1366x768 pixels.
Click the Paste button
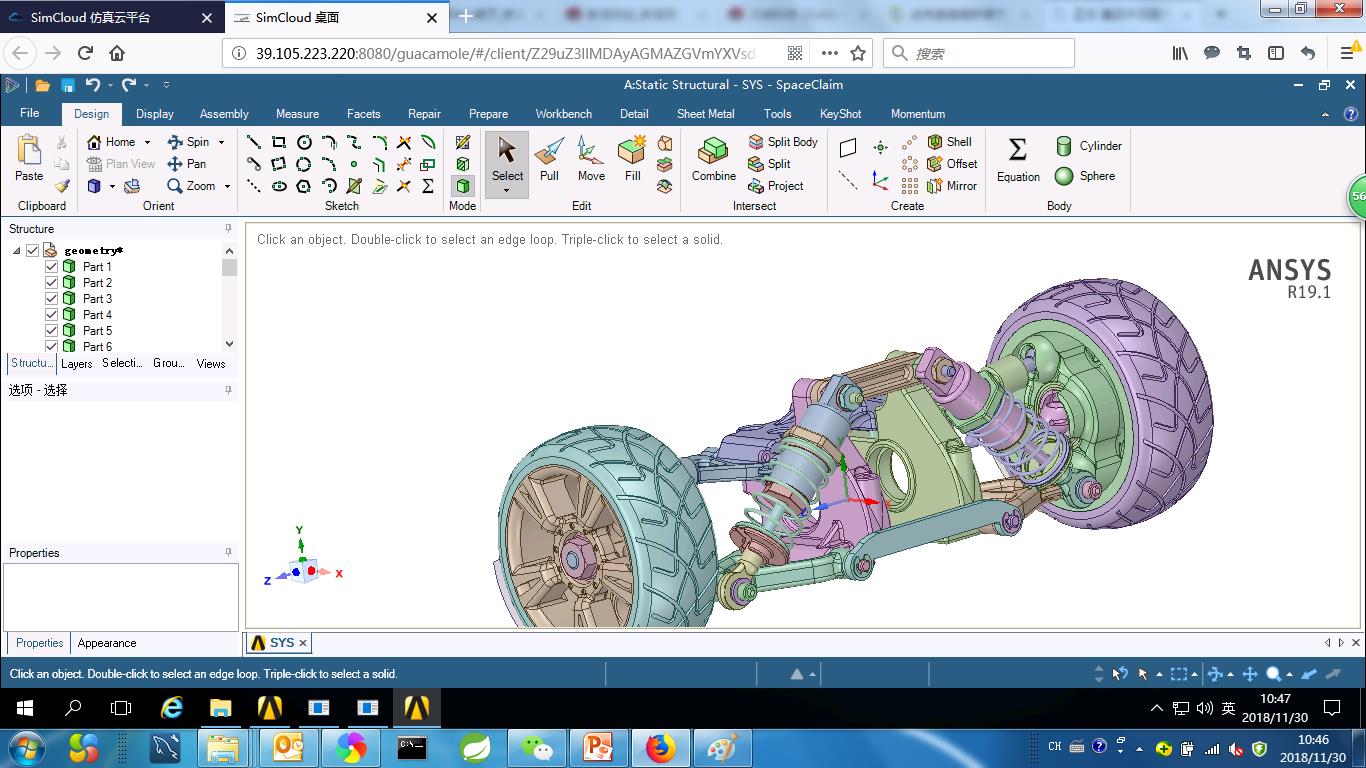point(29,160)
